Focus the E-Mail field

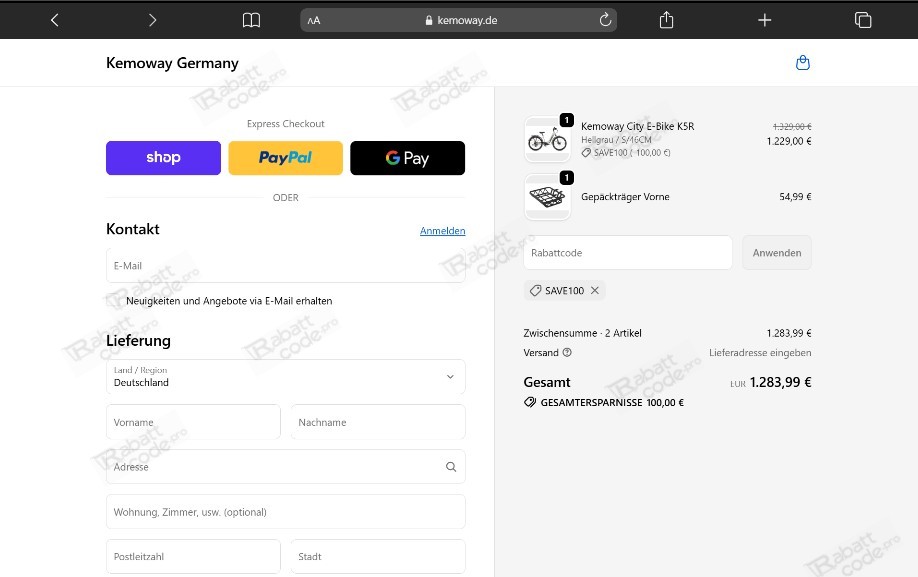[x=286, y=266]
